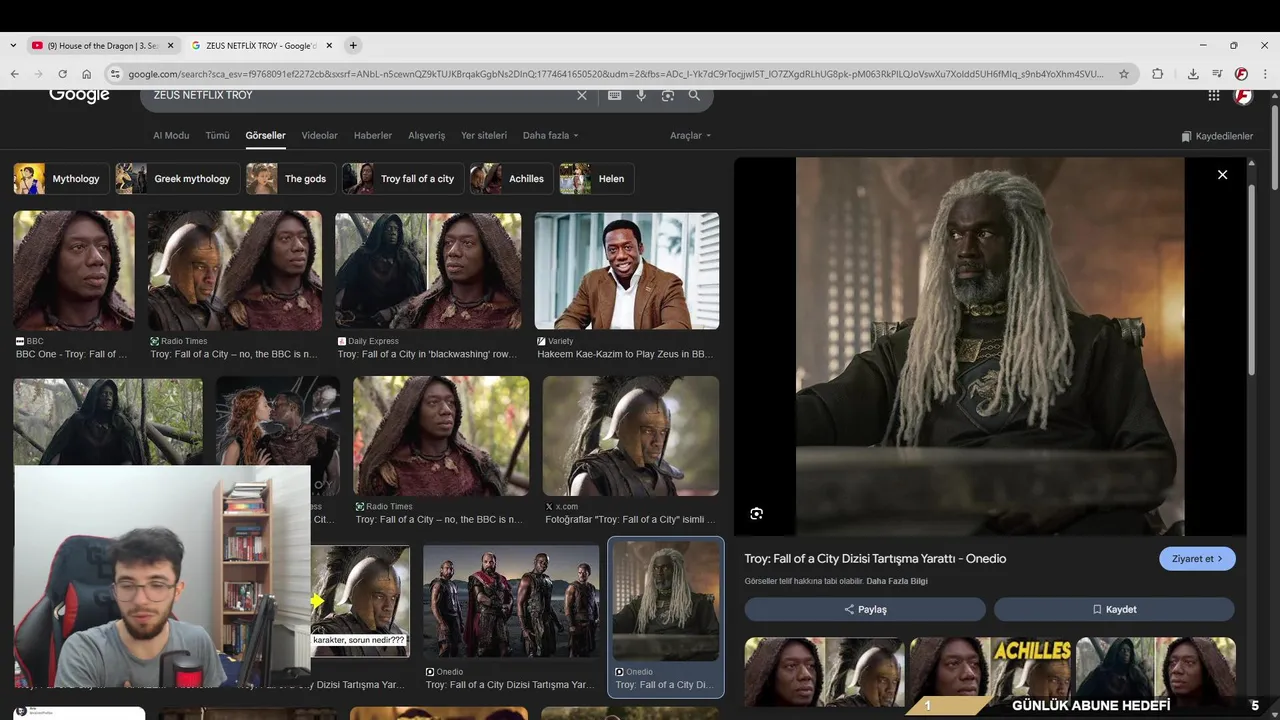The width and height of the screenshot is (1280, 720).
Task: Open Variety Hakeem Kae-Kazim image result
Action: click(x=627, y=271)
